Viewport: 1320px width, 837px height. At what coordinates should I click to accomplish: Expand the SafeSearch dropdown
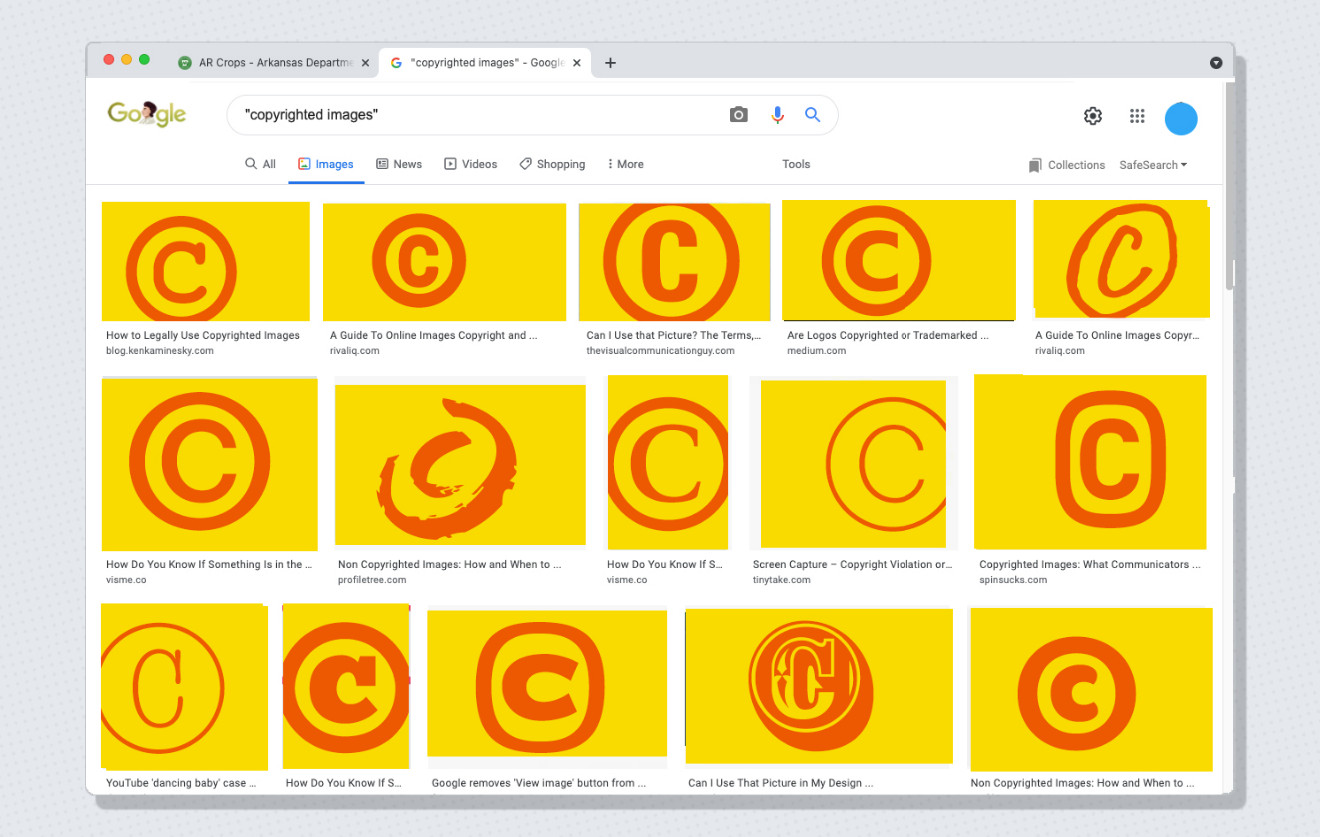tap(1153, 165)
